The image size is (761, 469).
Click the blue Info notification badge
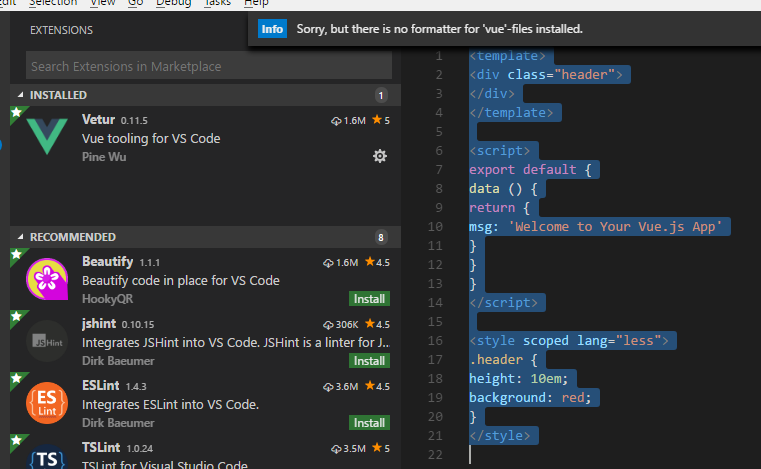pos(272,29)
